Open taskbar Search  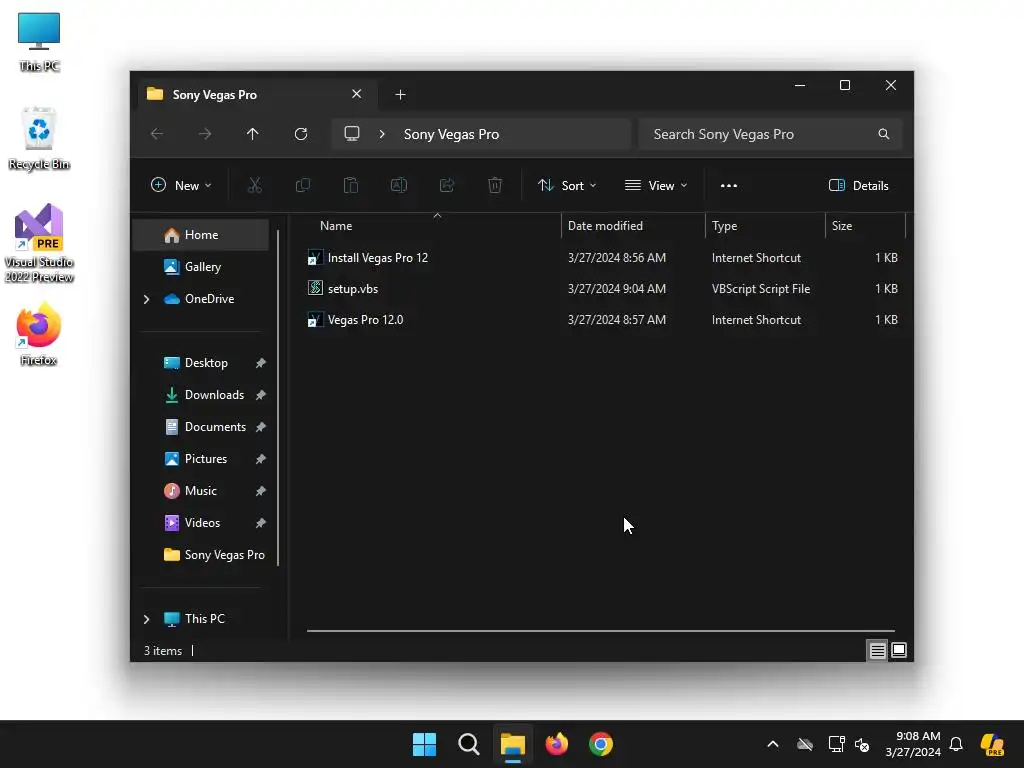[x=469, y=744]
